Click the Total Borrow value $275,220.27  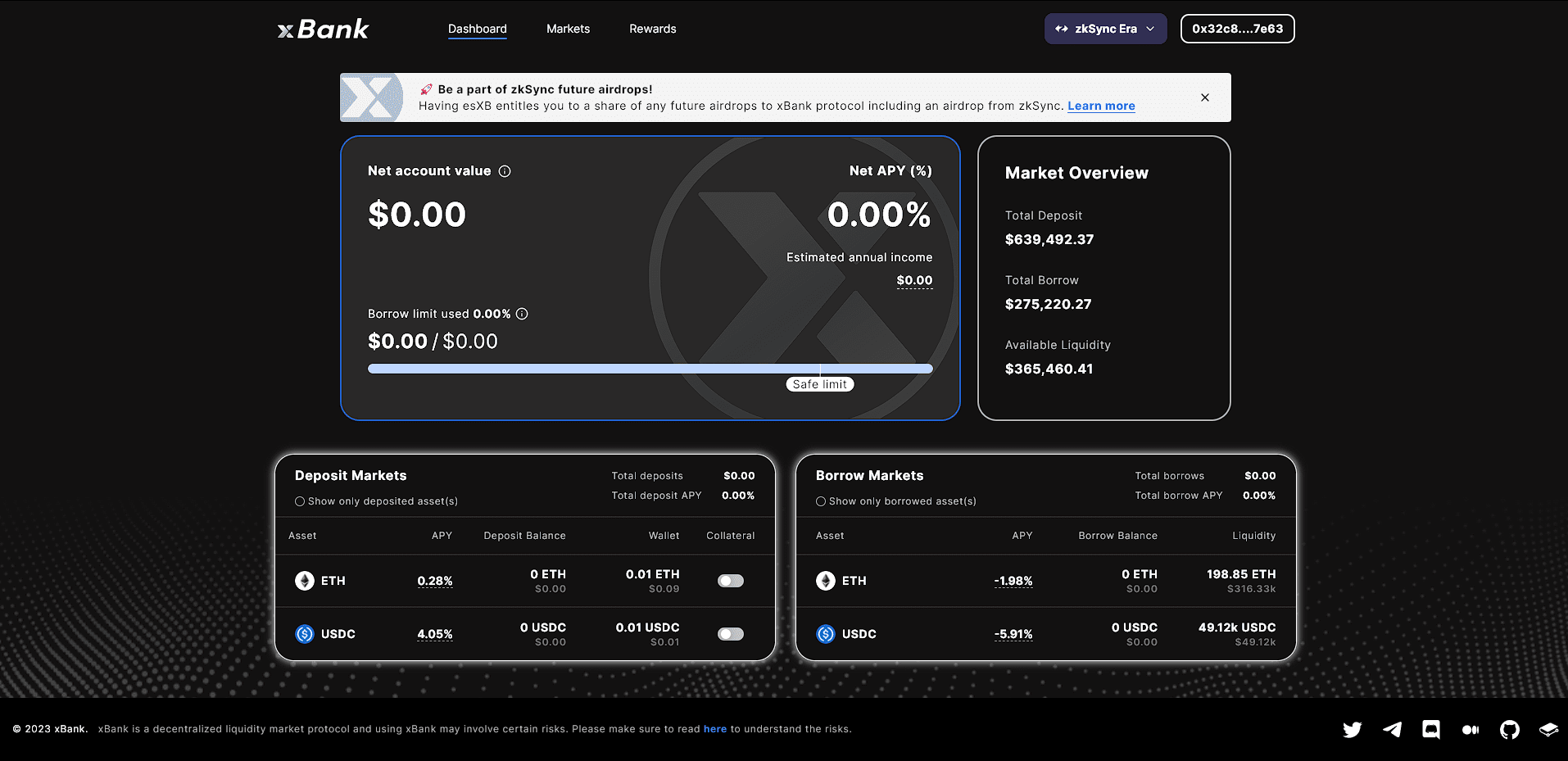pos(1049,304)
